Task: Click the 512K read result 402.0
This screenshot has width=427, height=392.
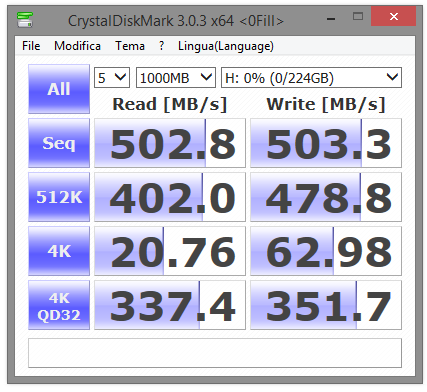Action: [170, 197]
